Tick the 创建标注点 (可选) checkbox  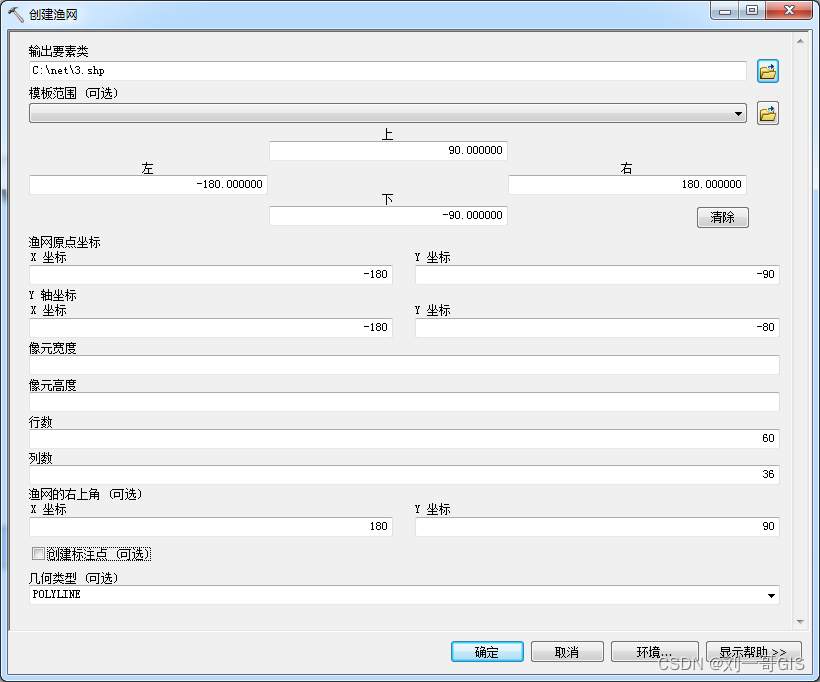coord(38,553)
